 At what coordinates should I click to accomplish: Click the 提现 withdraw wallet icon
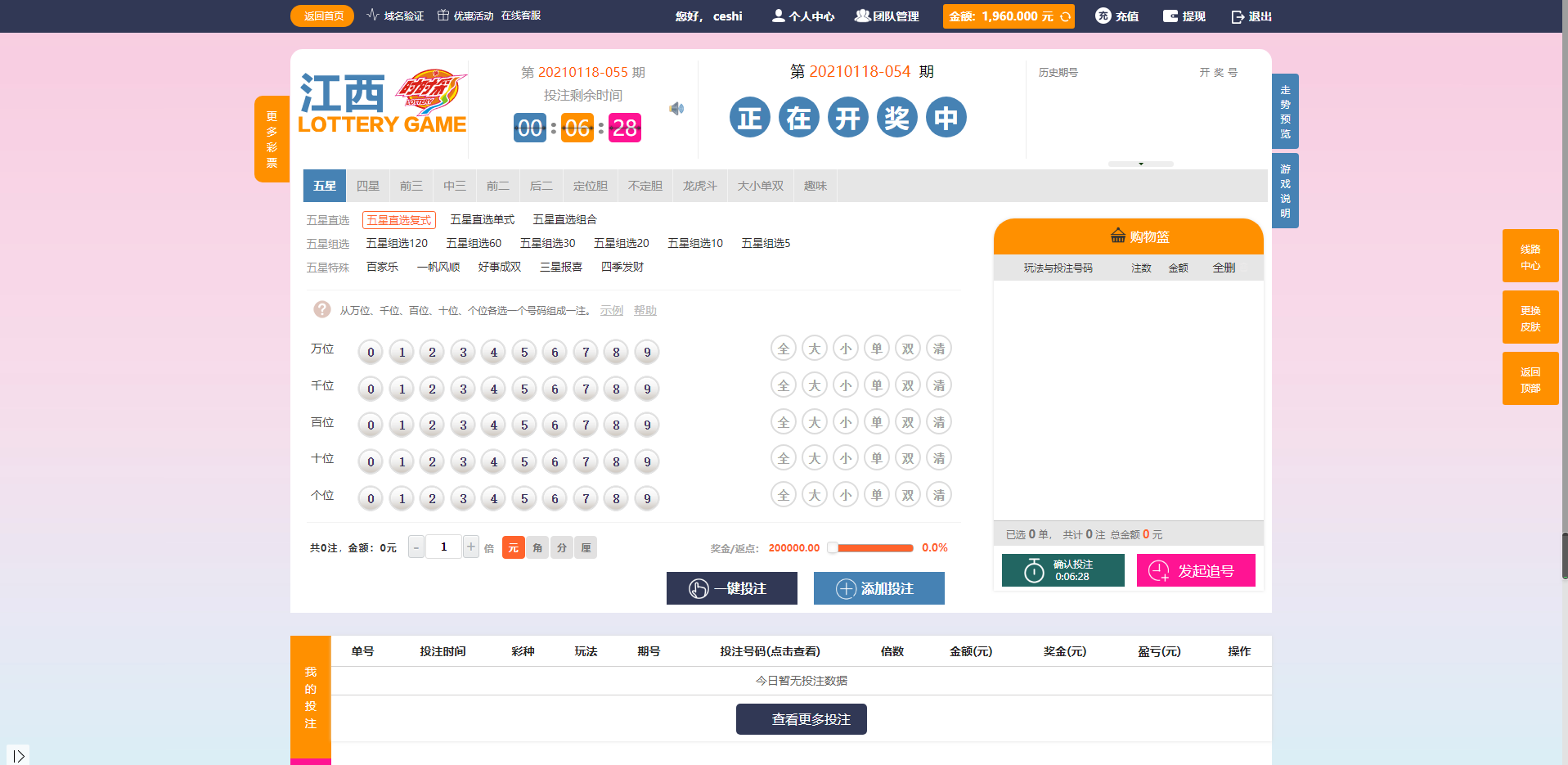[x=1170, y=16]
